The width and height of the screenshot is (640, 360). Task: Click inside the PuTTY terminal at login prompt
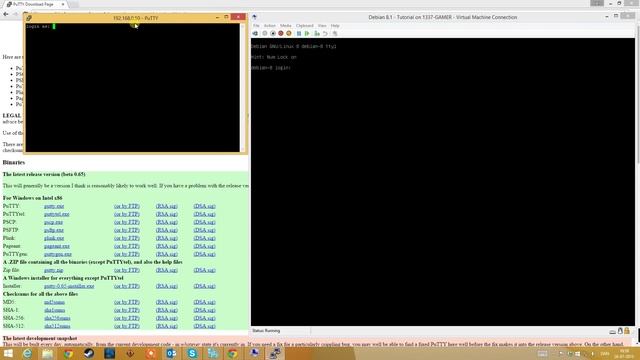coord(54,27)
